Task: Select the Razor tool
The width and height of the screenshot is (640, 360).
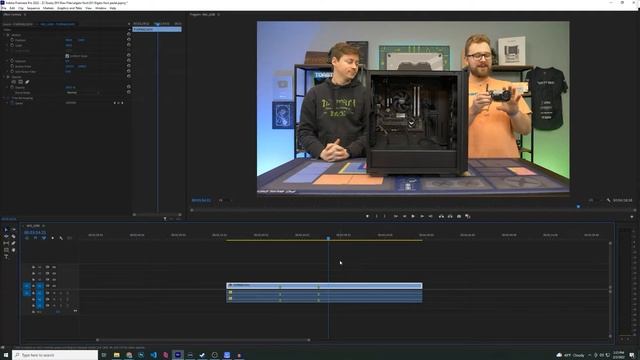Action: (13, 236)
